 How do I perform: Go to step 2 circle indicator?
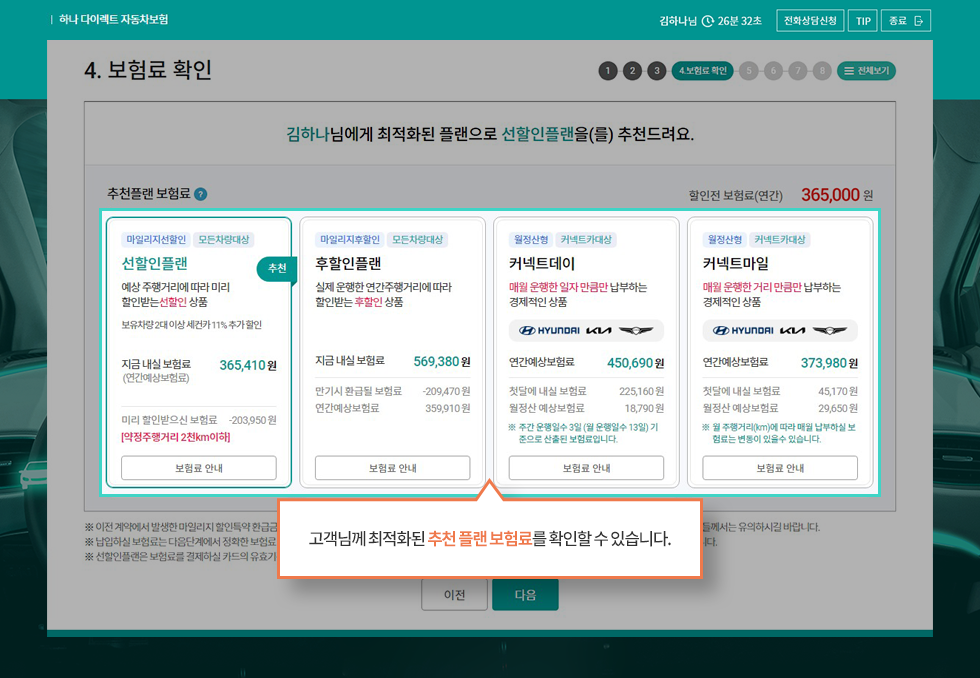632,71
